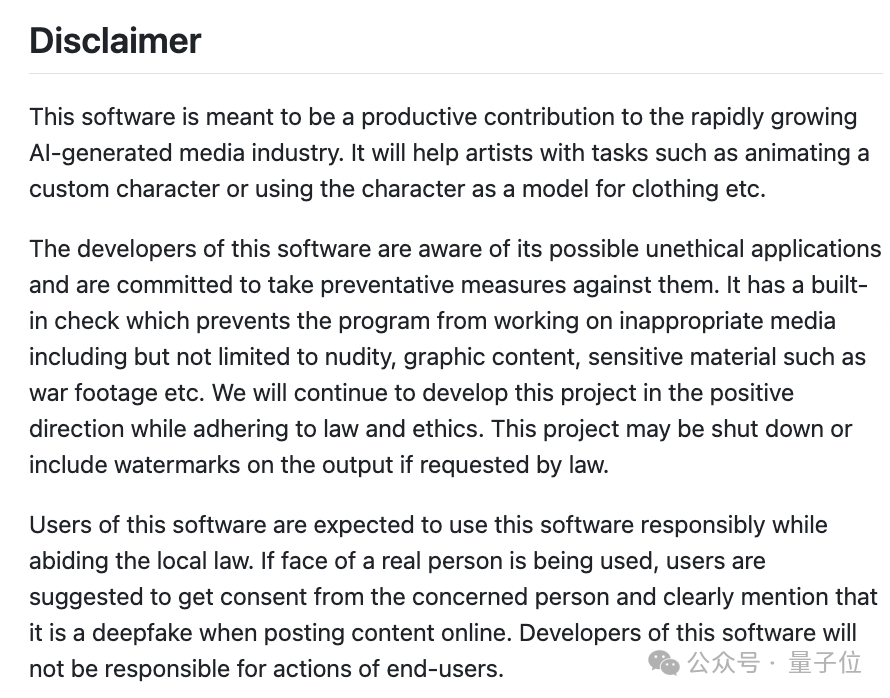Click the horizontal divider under Disclaimer
The width and height of the screenshot is (890, 698).
click(x=456, y=73)
